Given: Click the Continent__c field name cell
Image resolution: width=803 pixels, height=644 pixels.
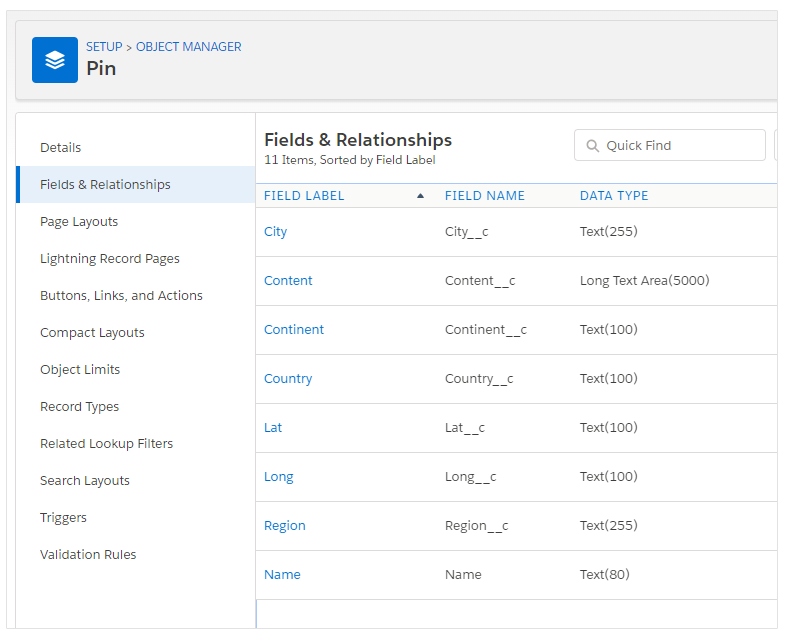Looking at the screenshot, I should (485, 330).
